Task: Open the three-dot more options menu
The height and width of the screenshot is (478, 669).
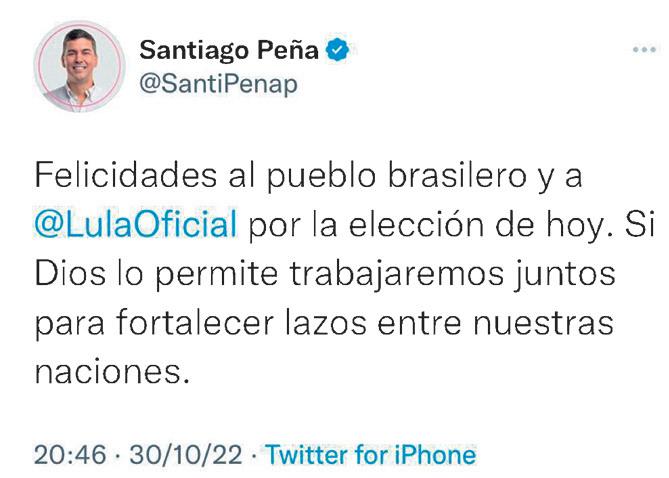Action: point(644,50)
